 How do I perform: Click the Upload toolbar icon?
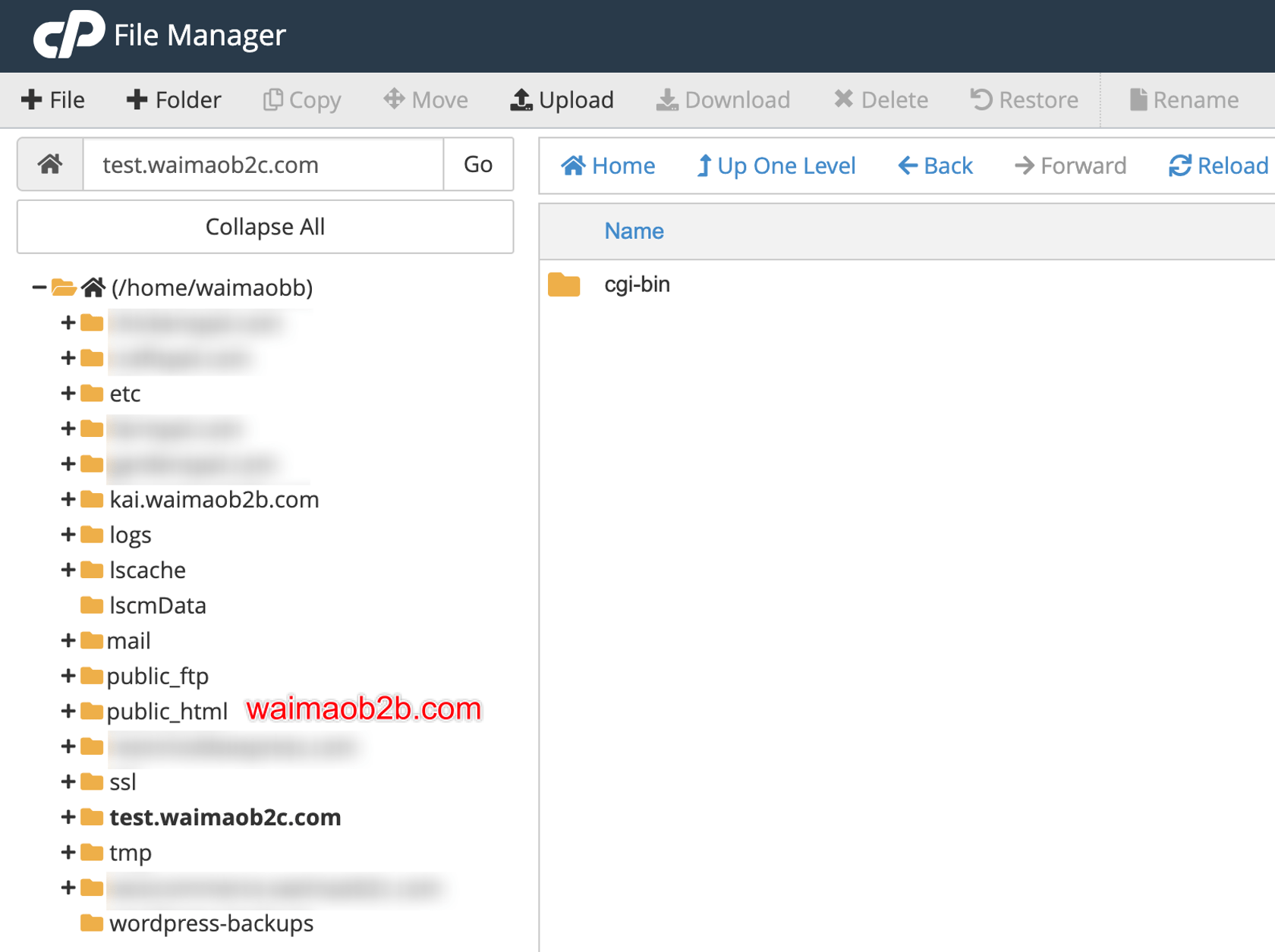(x=521, y=99)
